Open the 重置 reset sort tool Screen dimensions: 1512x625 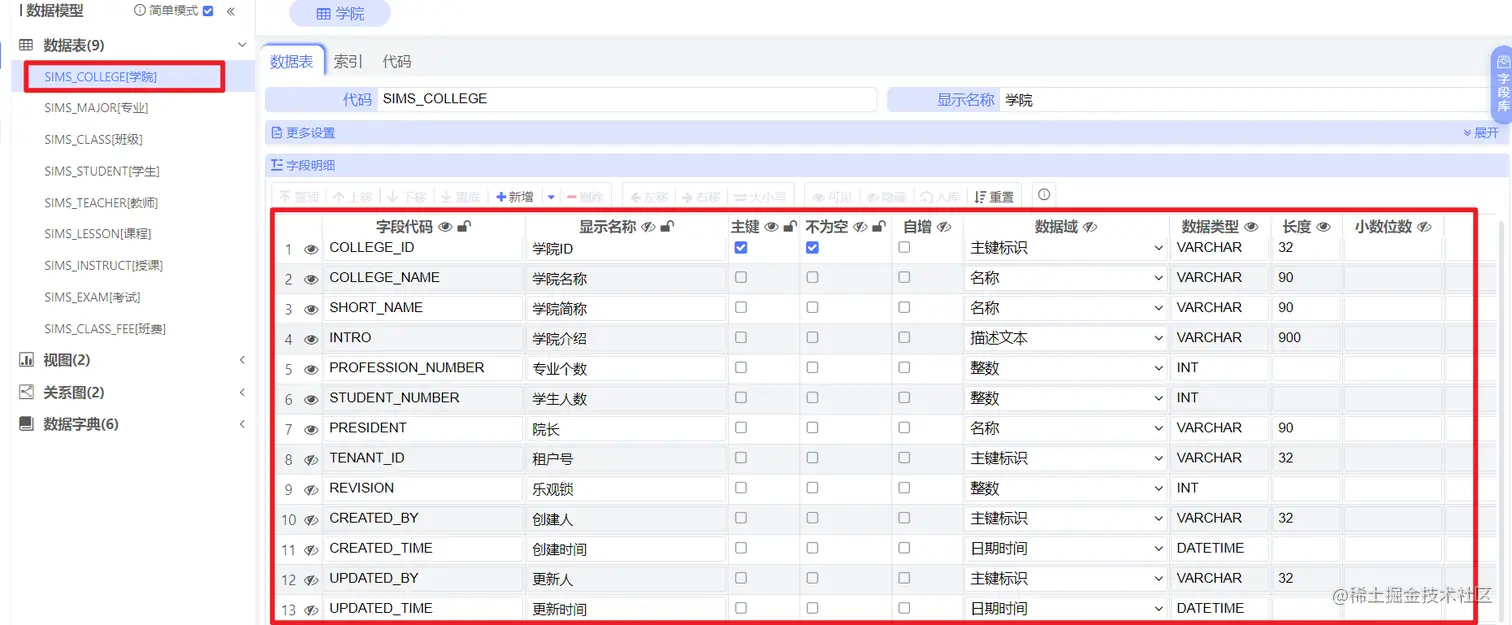[x=993, y=195]
